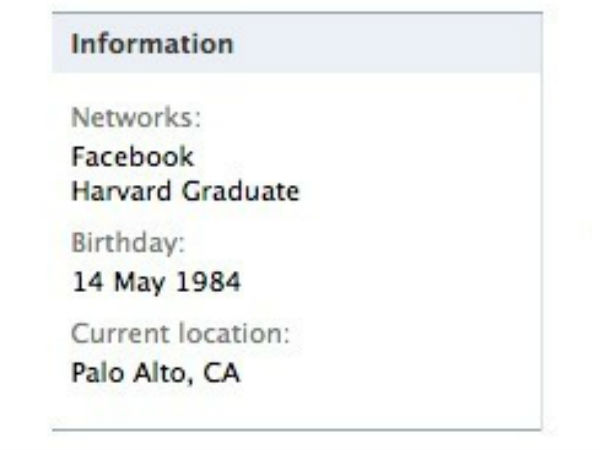600x450 pixels.
Task: Click the empty area of the Information header bar
Action: 400,45
